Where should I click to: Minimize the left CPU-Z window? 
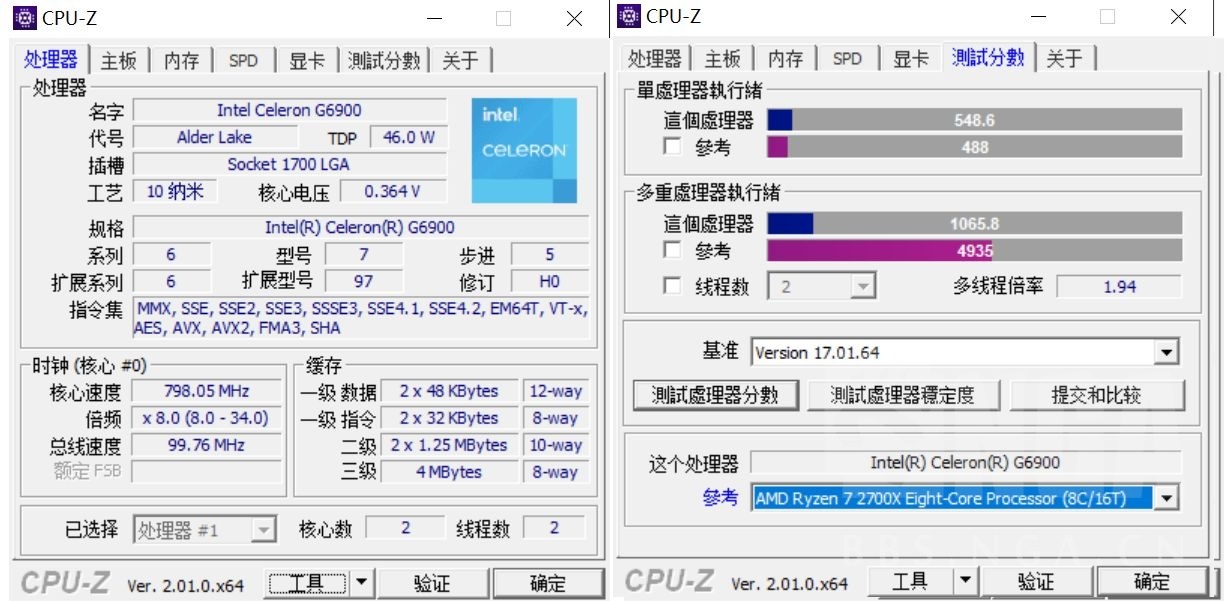pyautogui.click(x=433, y=19)
